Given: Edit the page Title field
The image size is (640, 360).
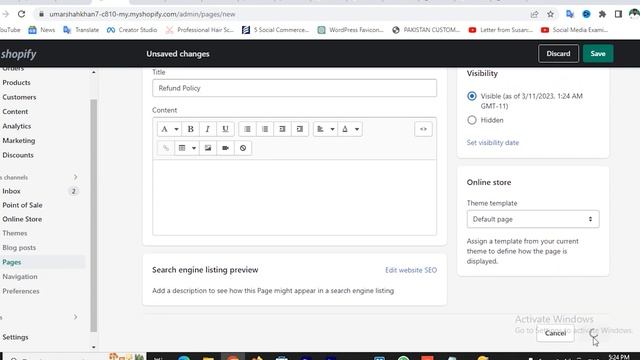Looking at the screenshot, I should (x=294, y=88).
